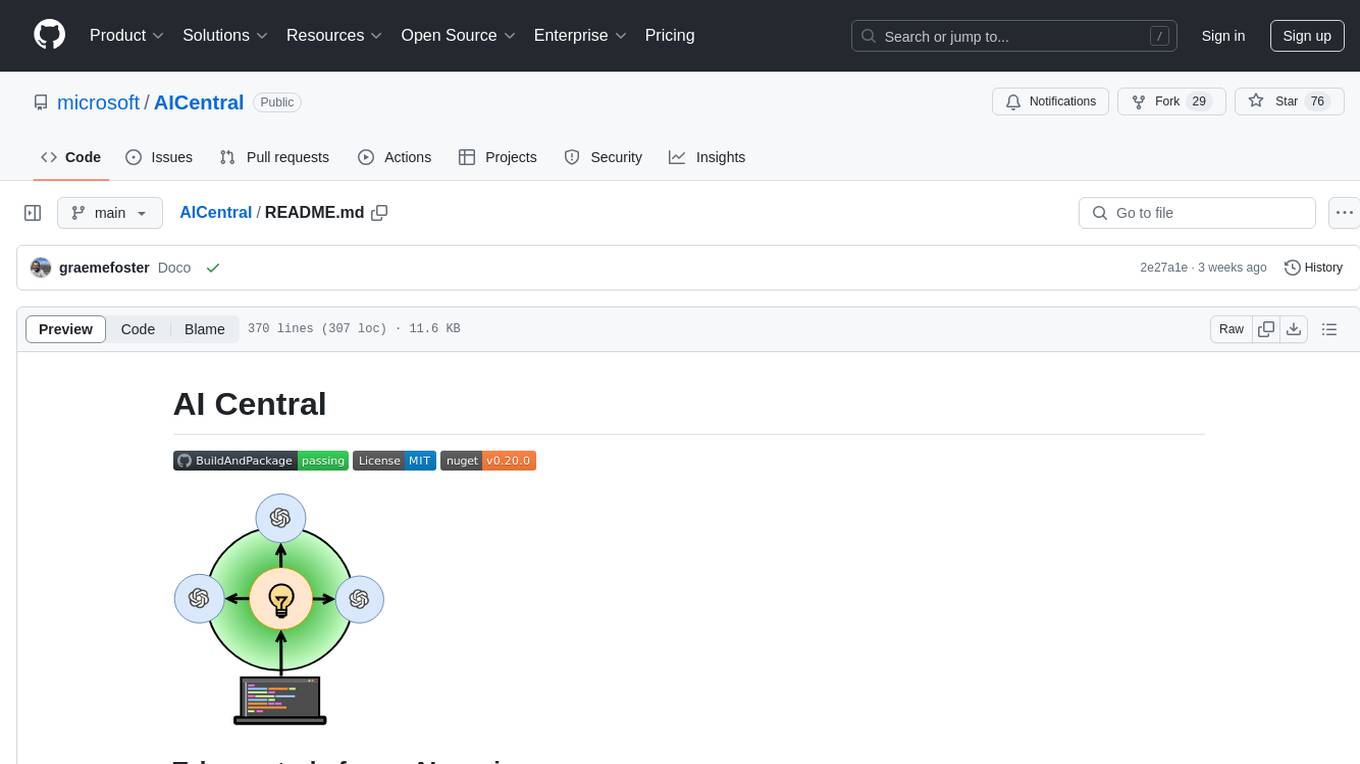Open graemefoster's avatar
Screen dimensions: 1360x764
coord(41,268)
